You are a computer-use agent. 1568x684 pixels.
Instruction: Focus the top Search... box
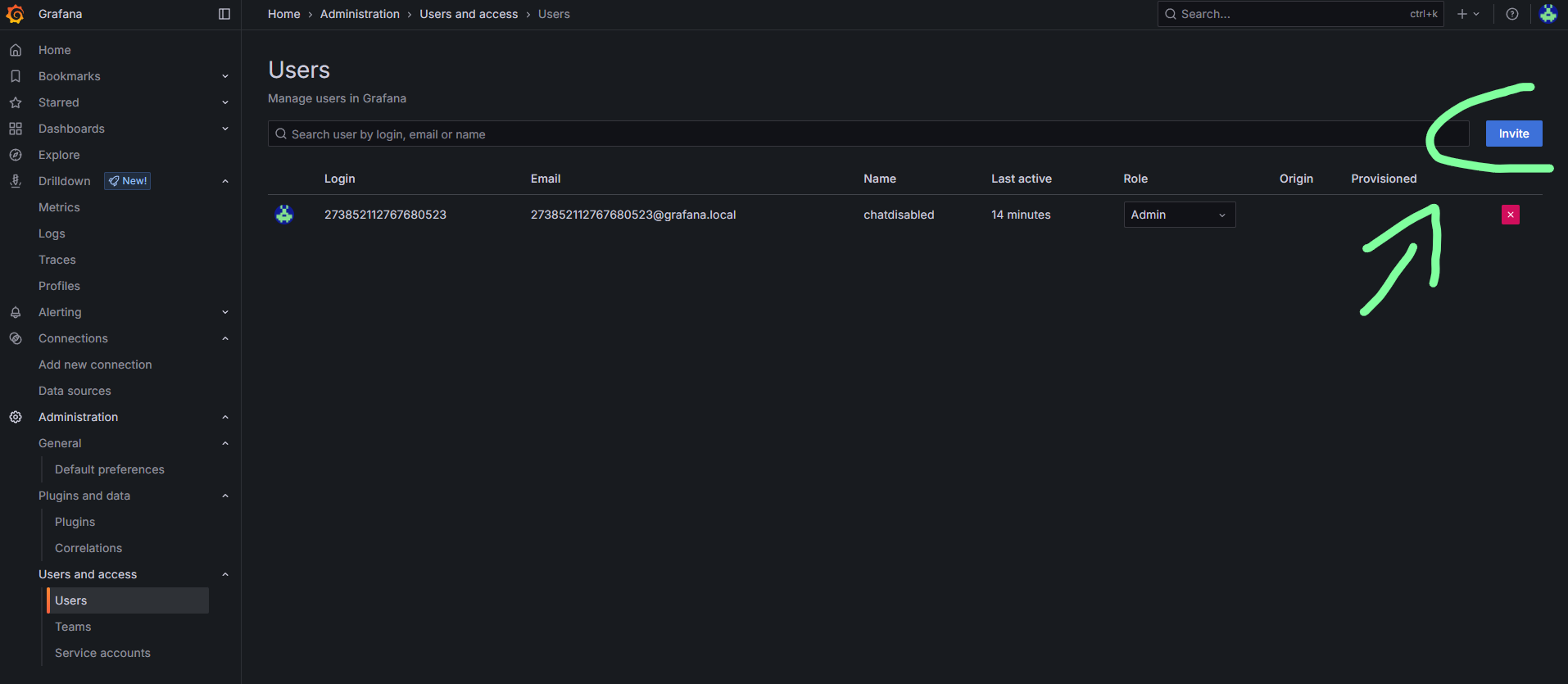1300,14
